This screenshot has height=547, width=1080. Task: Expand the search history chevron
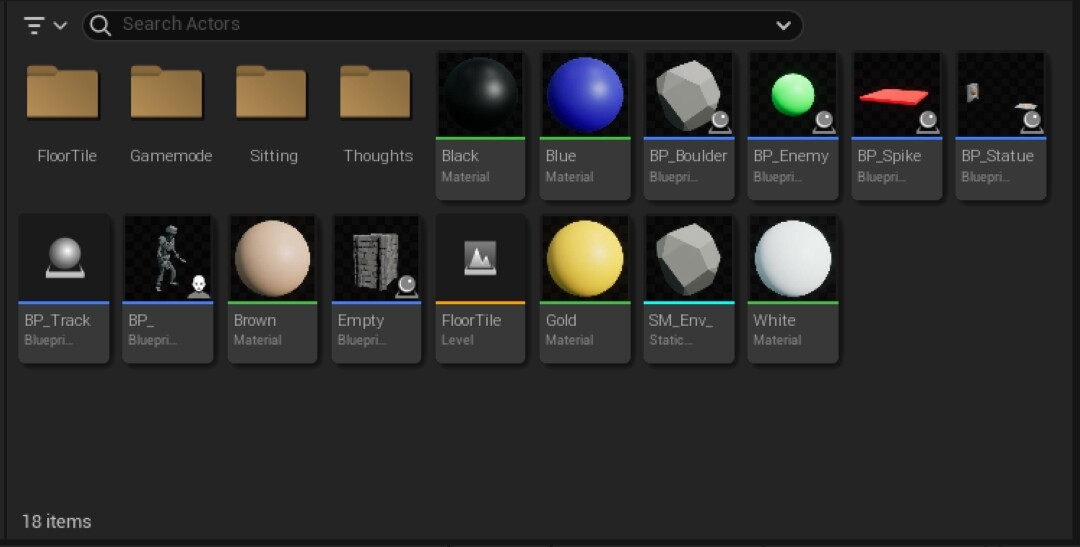point(783,25)
